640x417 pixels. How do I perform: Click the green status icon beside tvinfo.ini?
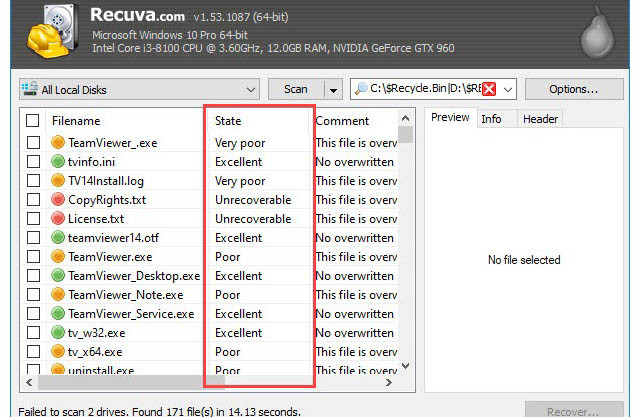pos(58,162)
